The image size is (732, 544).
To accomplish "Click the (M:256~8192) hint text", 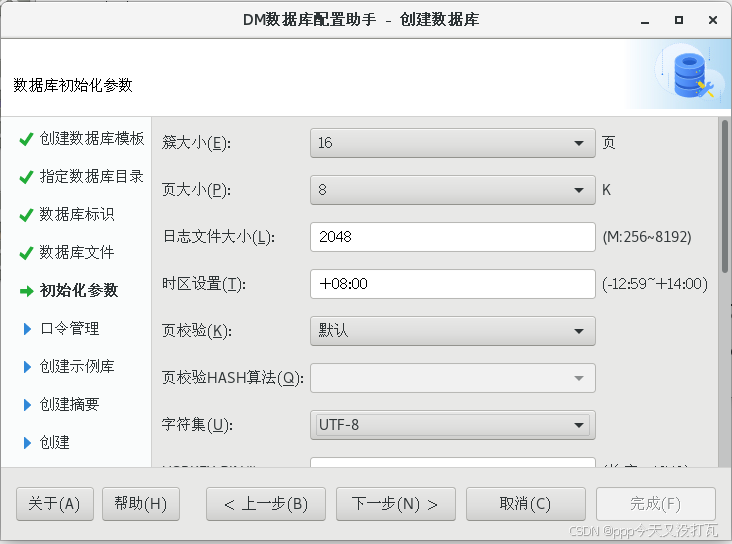I will 647,237.
